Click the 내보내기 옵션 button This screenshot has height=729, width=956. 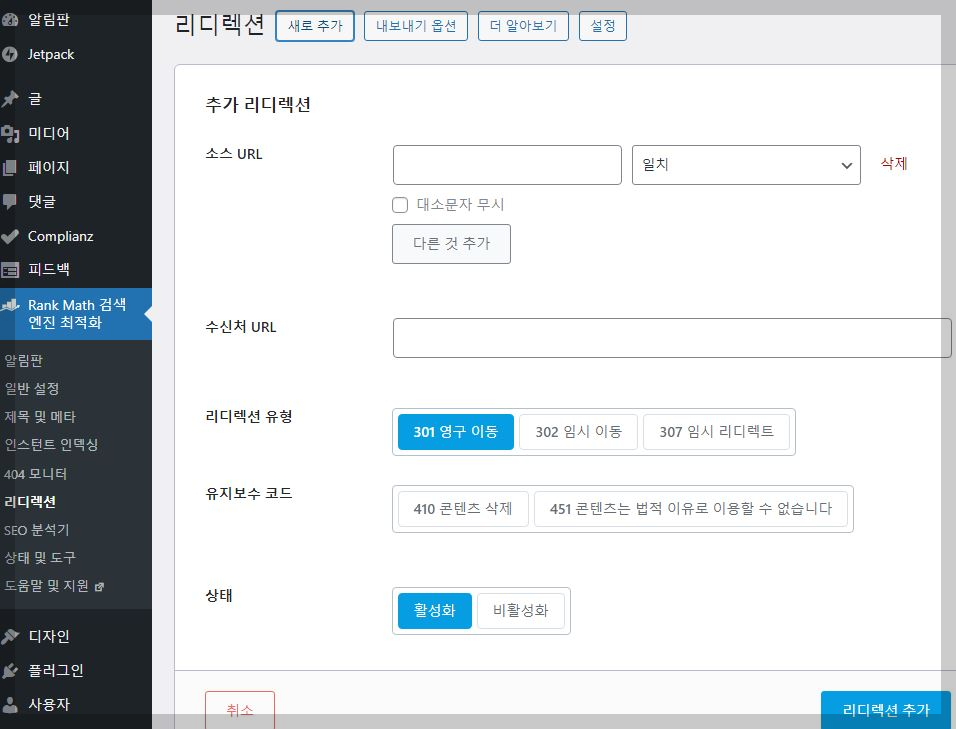[416, 26]
